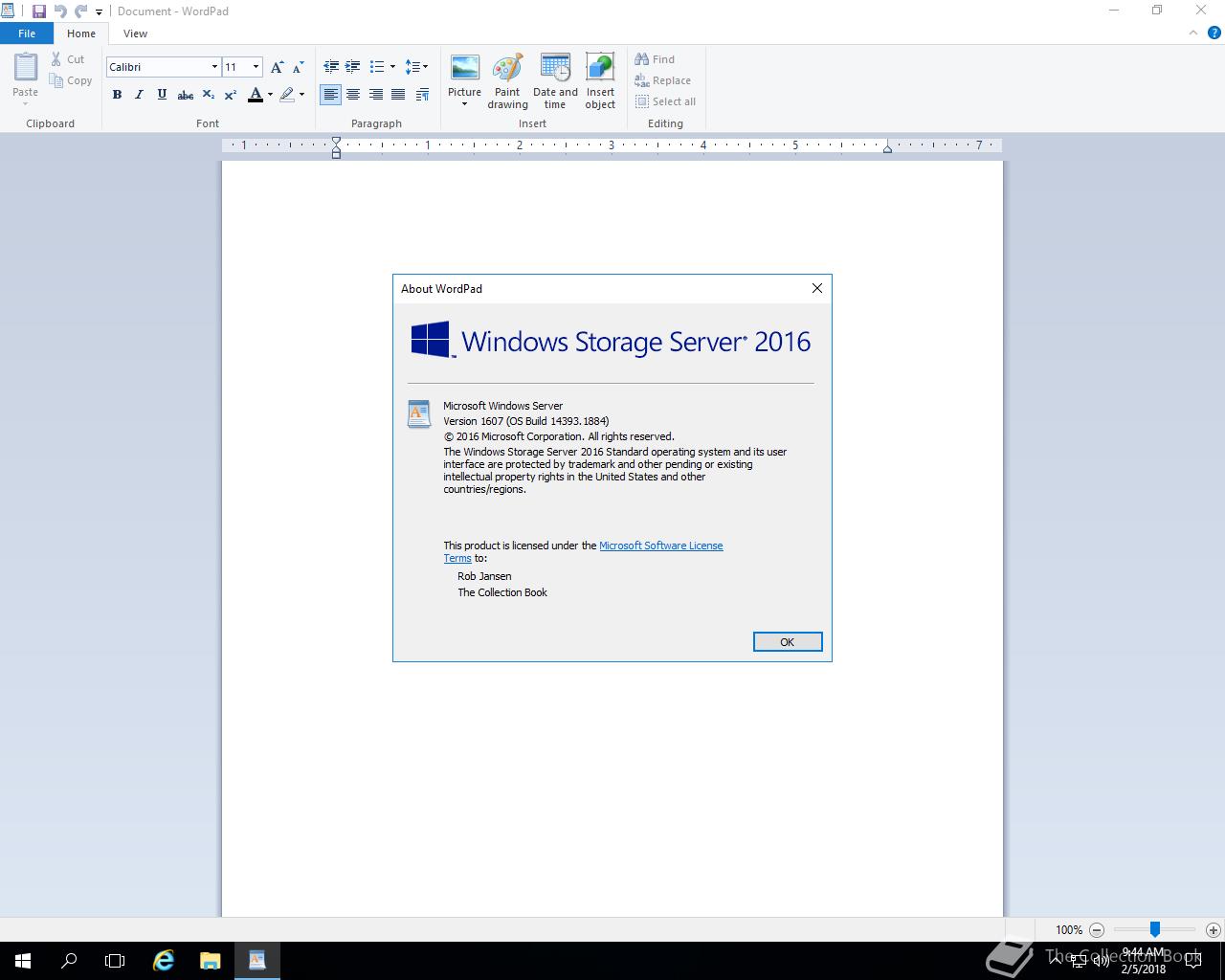Screen dimensions: 1225x980
Task: Click OK in About WordPad dialog
Action: click(x=788, y=642)
